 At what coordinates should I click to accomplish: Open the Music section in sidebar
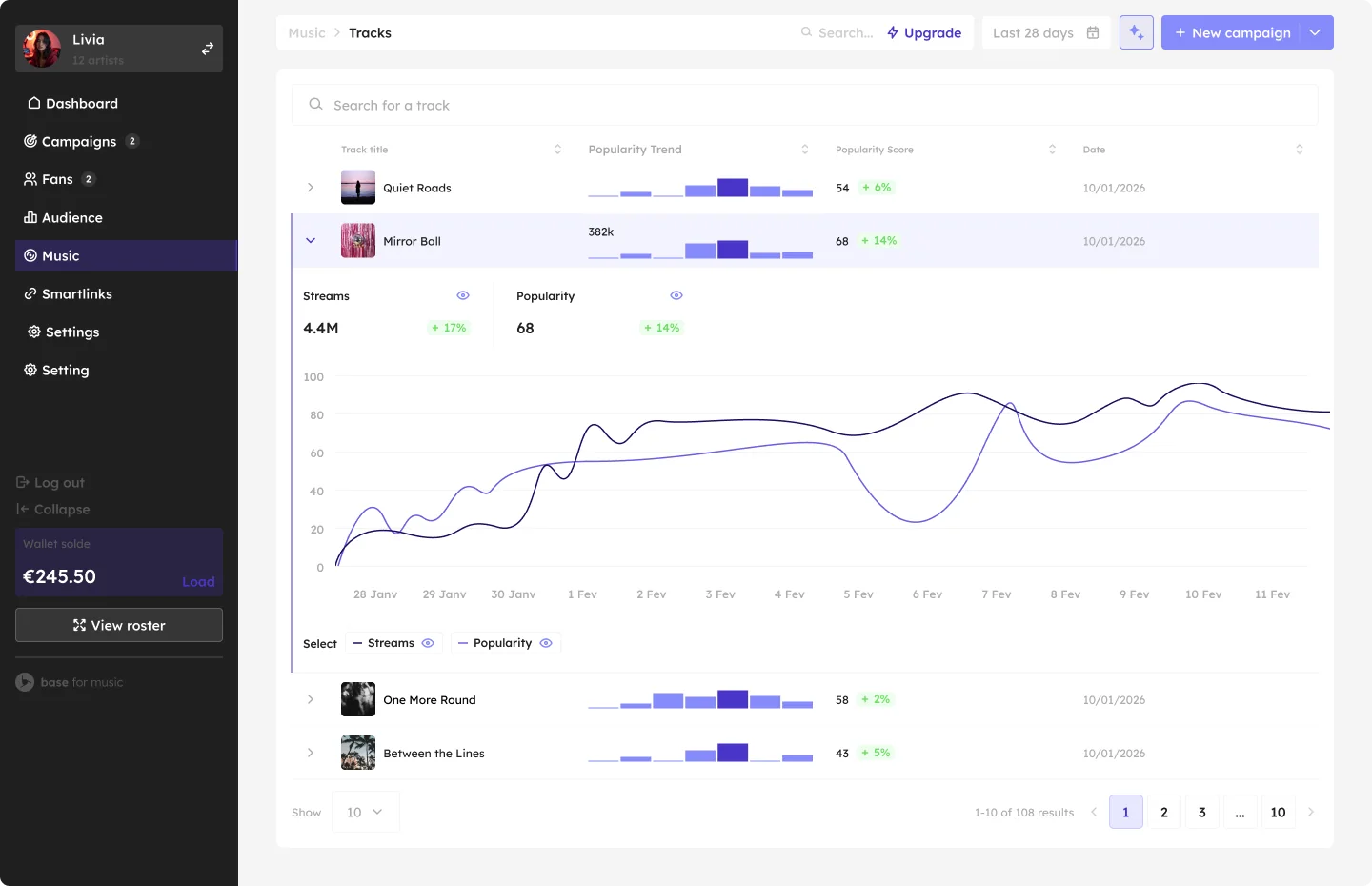126,255
